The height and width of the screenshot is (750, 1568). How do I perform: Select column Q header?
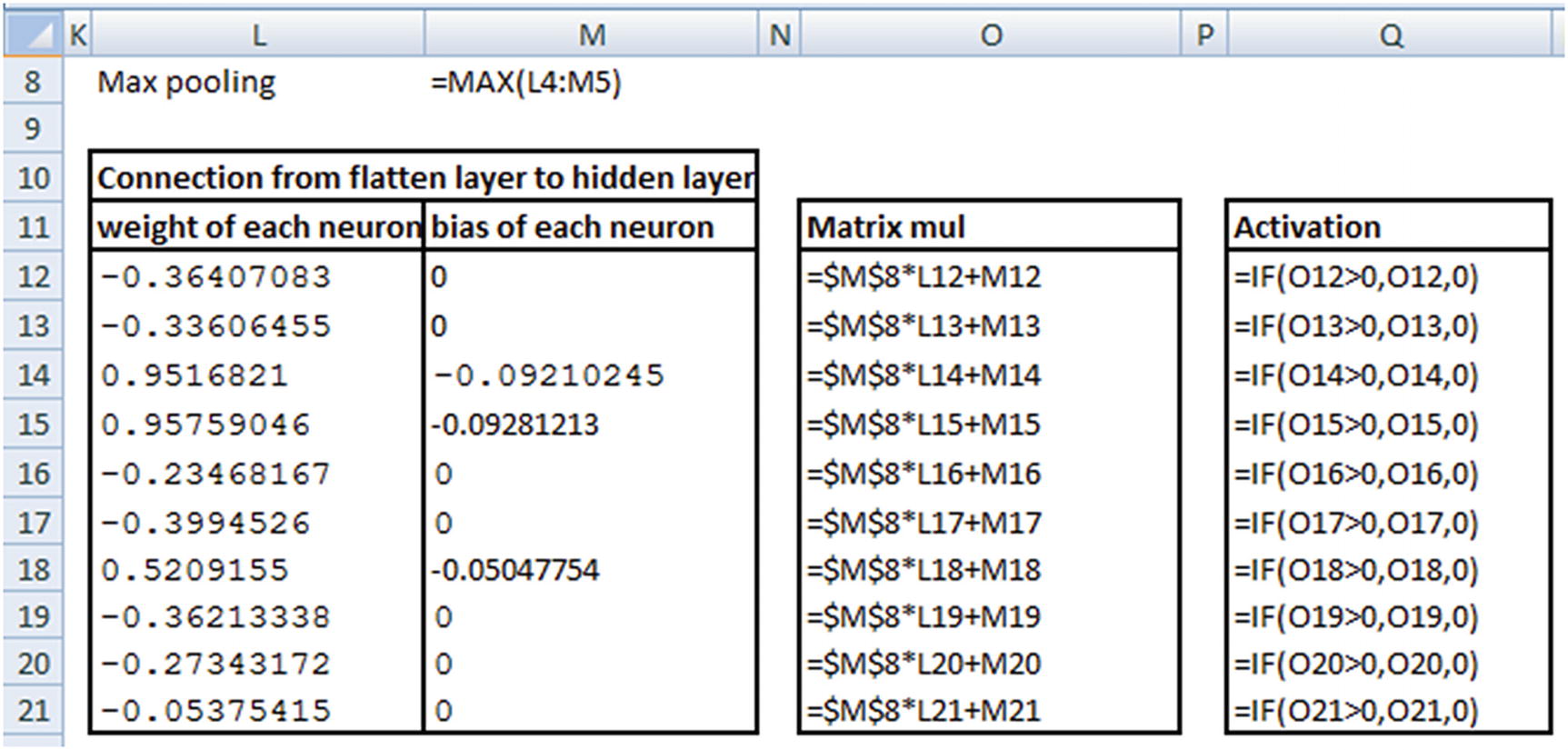point(1390,35)
